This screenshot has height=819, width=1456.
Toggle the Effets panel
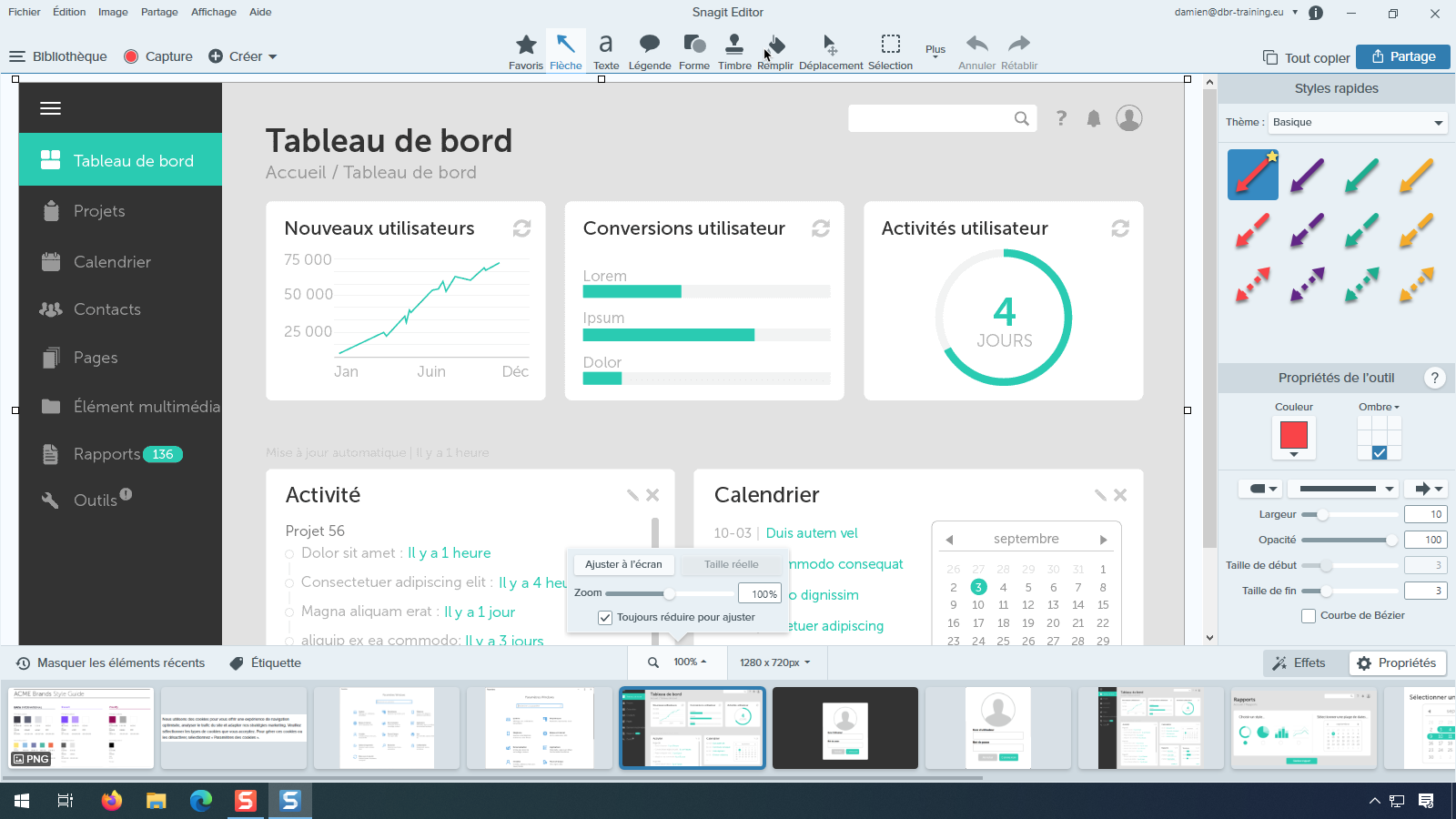coord(1299,663)
